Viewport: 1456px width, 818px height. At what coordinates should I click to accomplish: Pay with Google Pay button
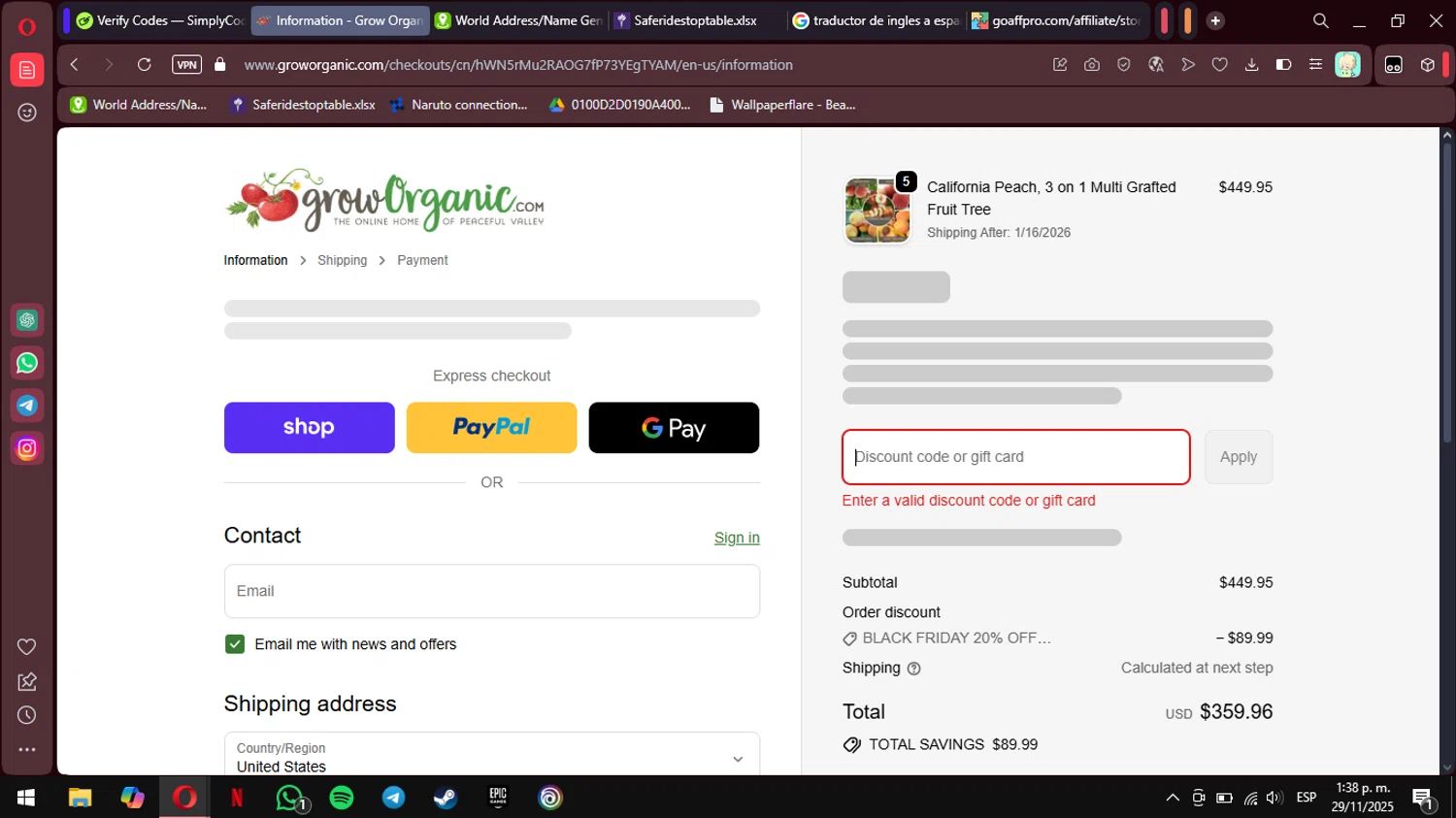click(674, 428)
